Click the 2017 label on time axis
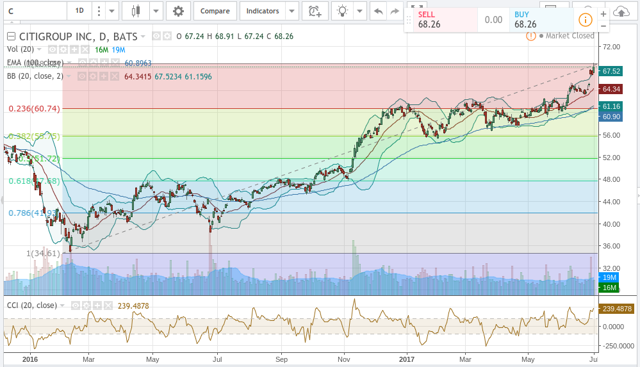Screen dimensions: 640x367 [407, 359]
